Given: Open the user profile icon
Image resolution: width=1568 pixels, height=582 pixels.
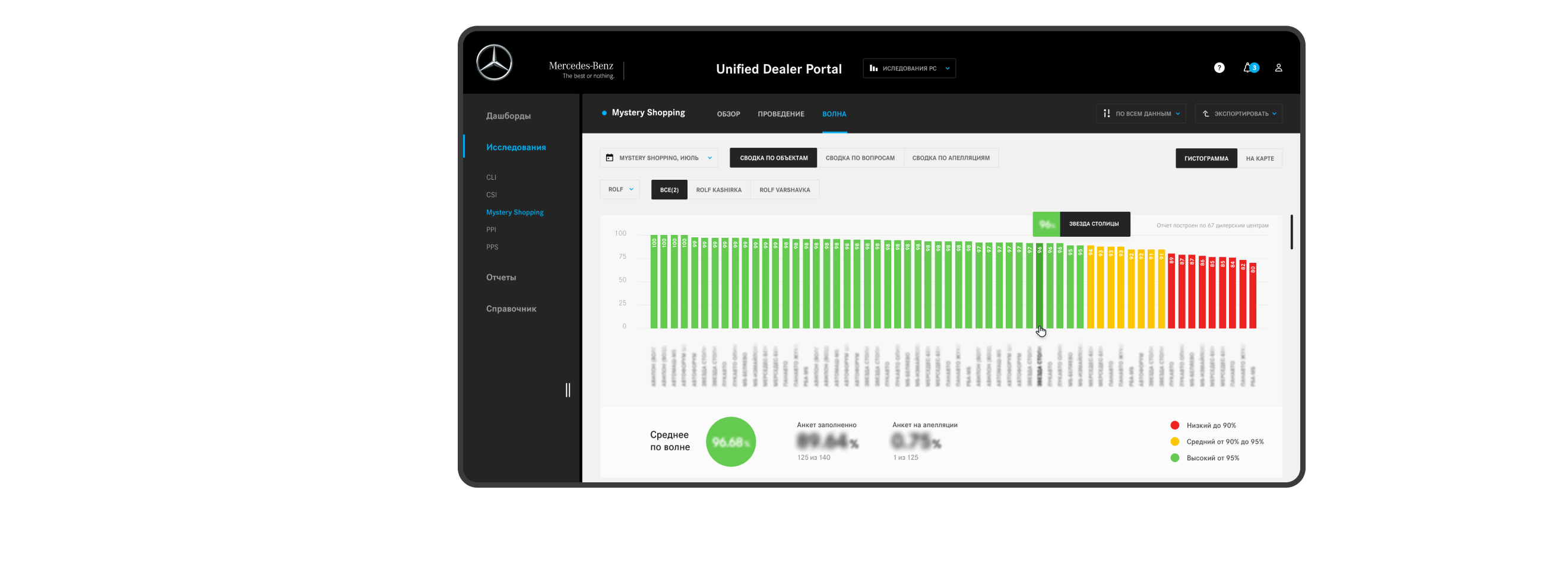Looking at the screenshot, I should [1278, 68].
